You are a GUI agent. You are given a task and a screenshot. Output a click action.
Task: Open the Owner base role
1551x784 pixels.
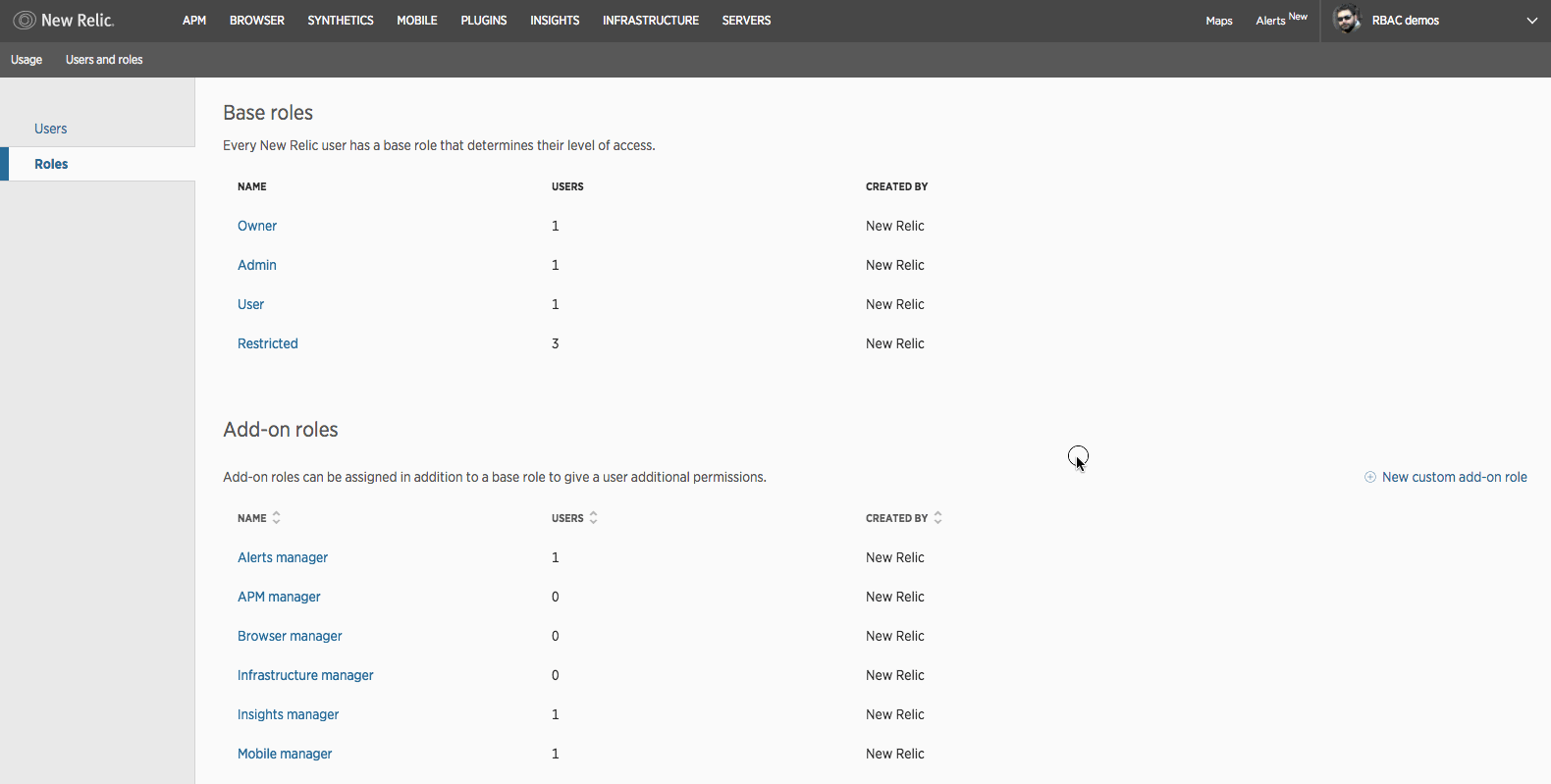[x=257, y=226]
